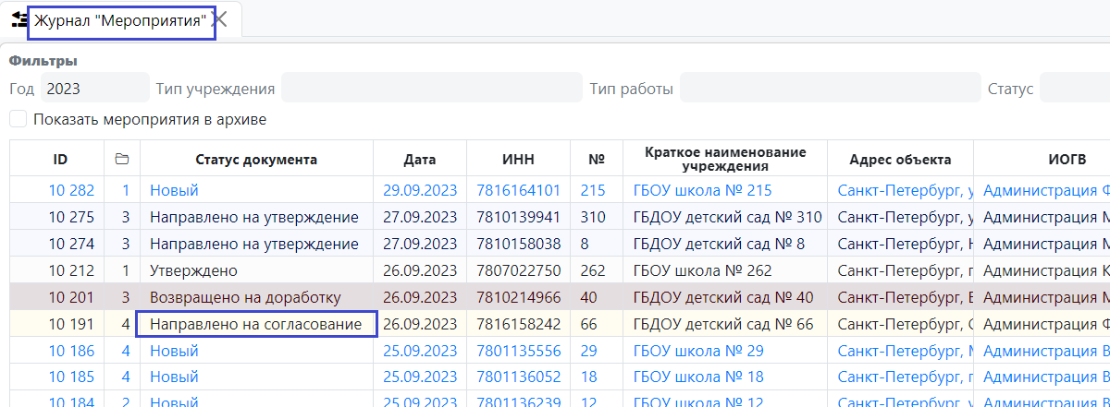Screen dimensions: 1110x407
Task: Click the Статус filter field
Action: click(1074, 88)
